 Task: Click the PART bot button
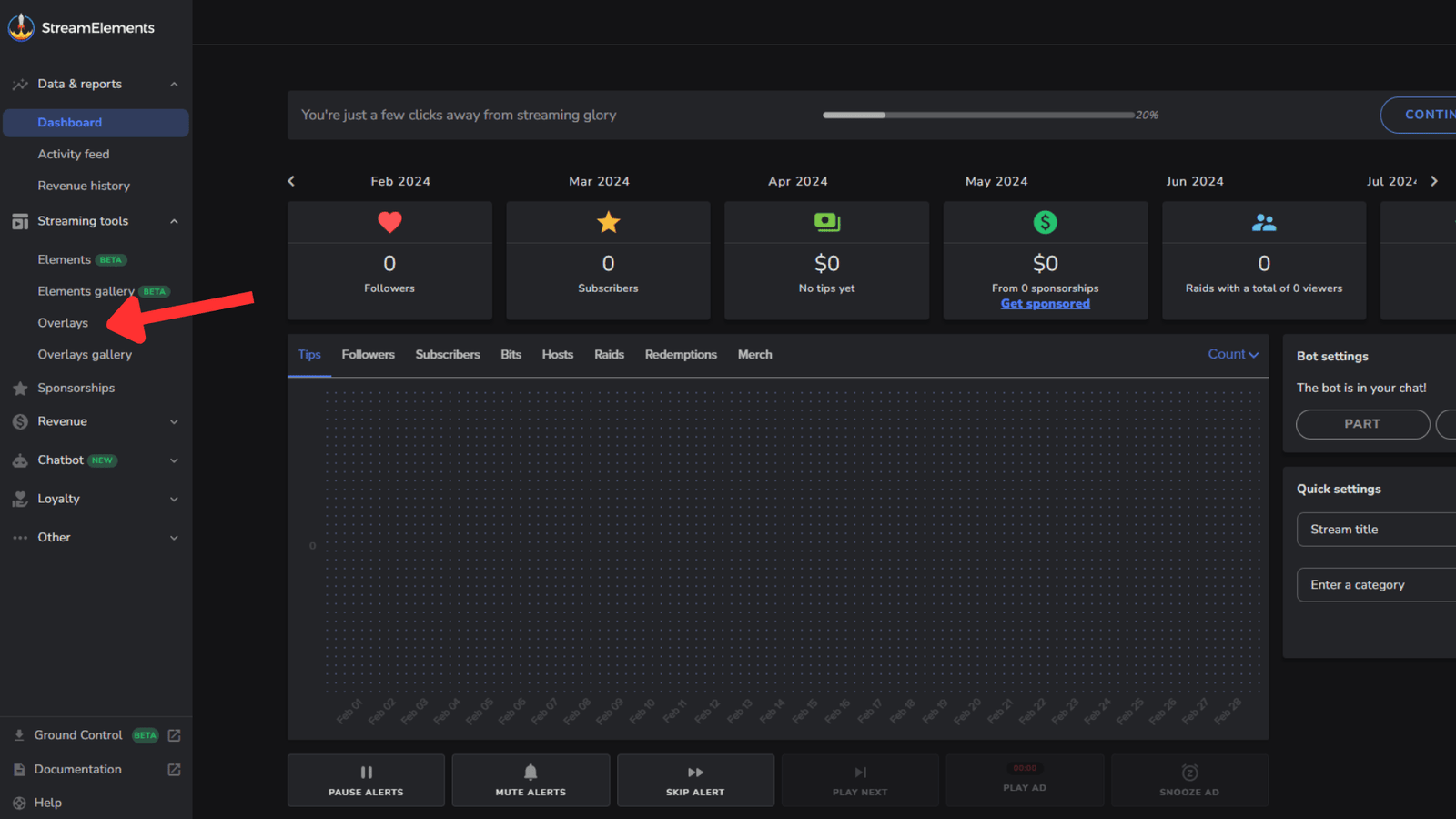pos(1362,424)
